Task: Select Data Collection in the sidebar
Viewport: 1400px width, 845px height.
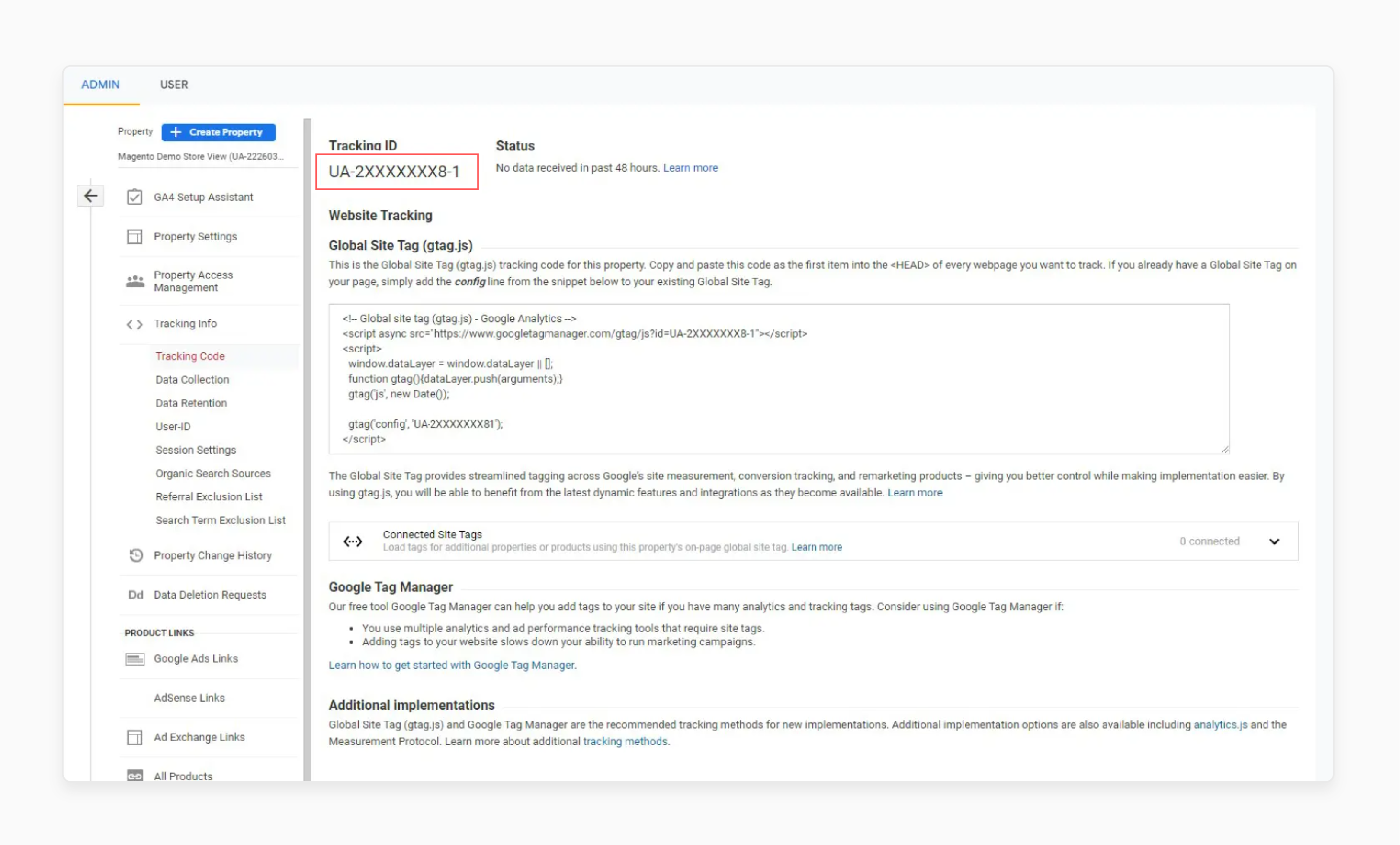Action: click(x=192, y=379)
